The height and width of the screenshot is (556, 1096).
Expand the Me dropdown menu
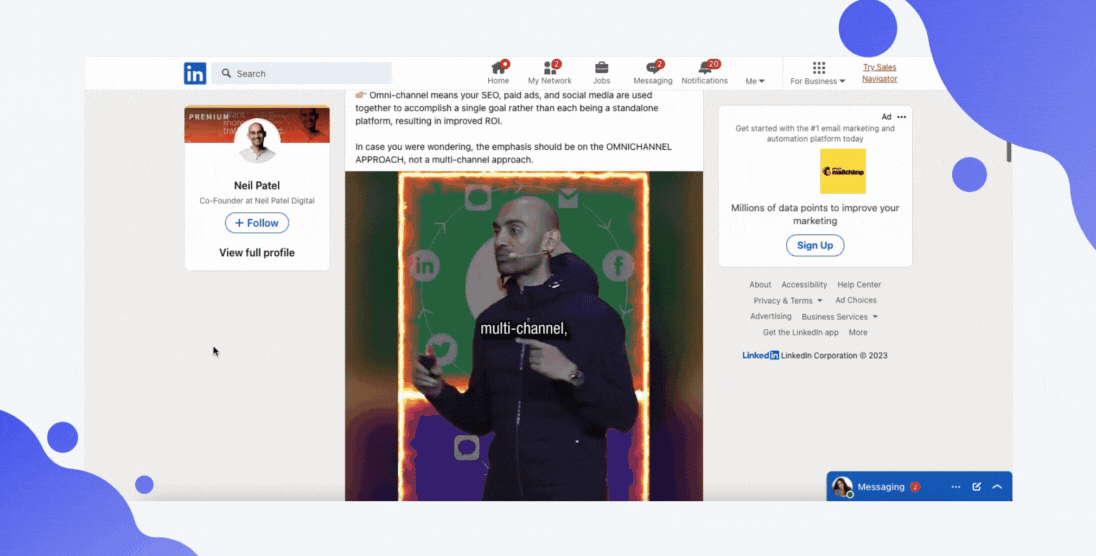point(755,81)
